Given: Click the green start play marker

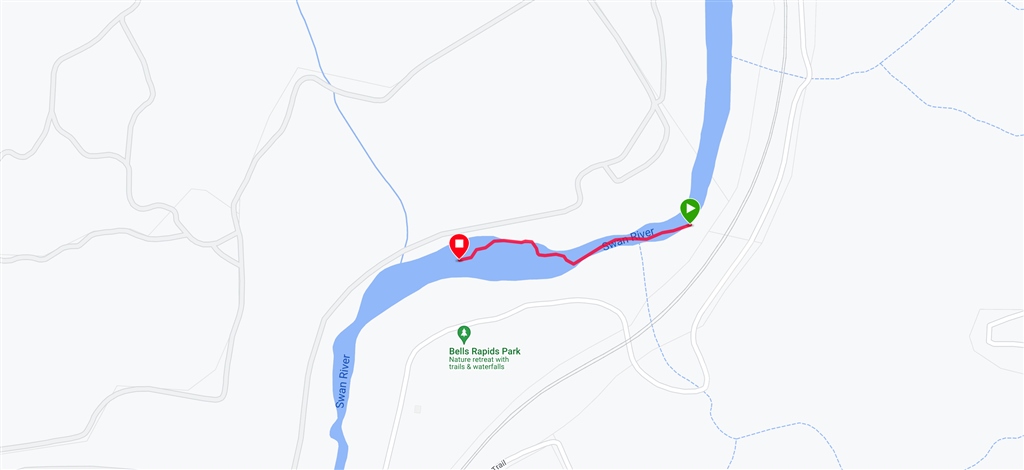Looking at the screenshot, I should 690,210.
